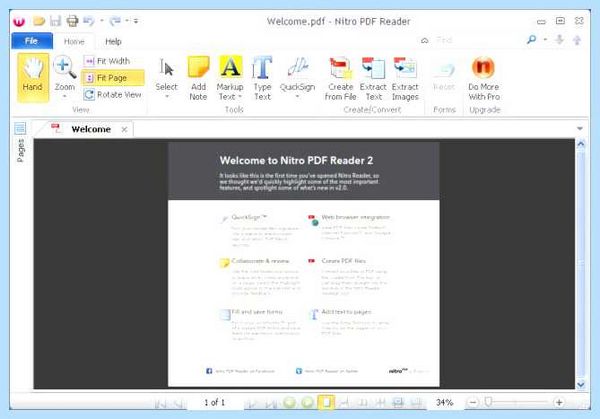Click the zoom out minus button
600x419 pixels.
(473, 403)
